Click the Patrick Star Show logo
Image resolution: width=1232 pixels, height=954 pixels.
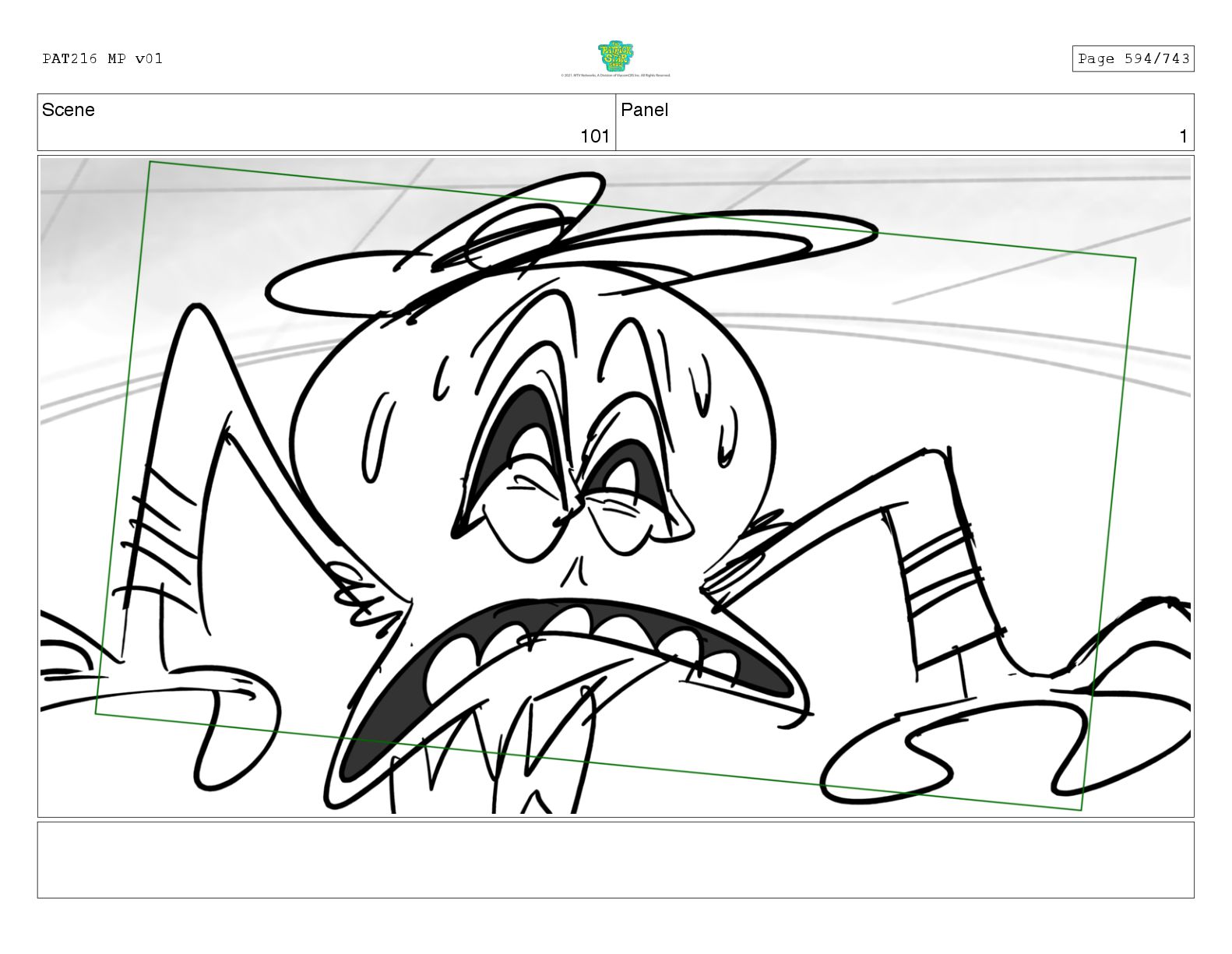(615, 56)
